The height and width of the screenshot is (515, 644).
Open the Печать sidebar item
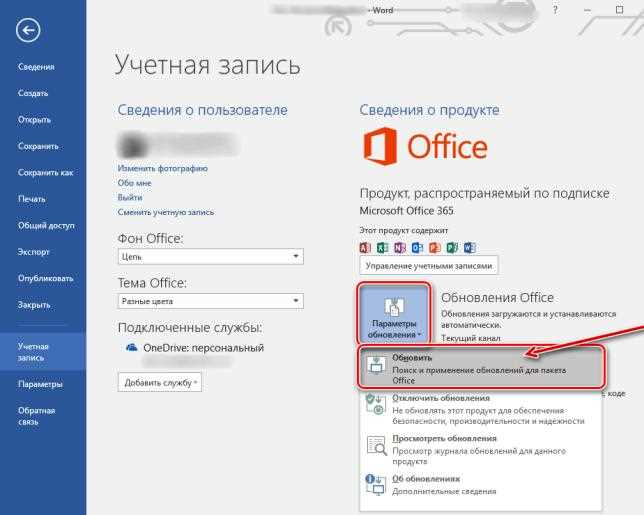click(x=32, y=199)
